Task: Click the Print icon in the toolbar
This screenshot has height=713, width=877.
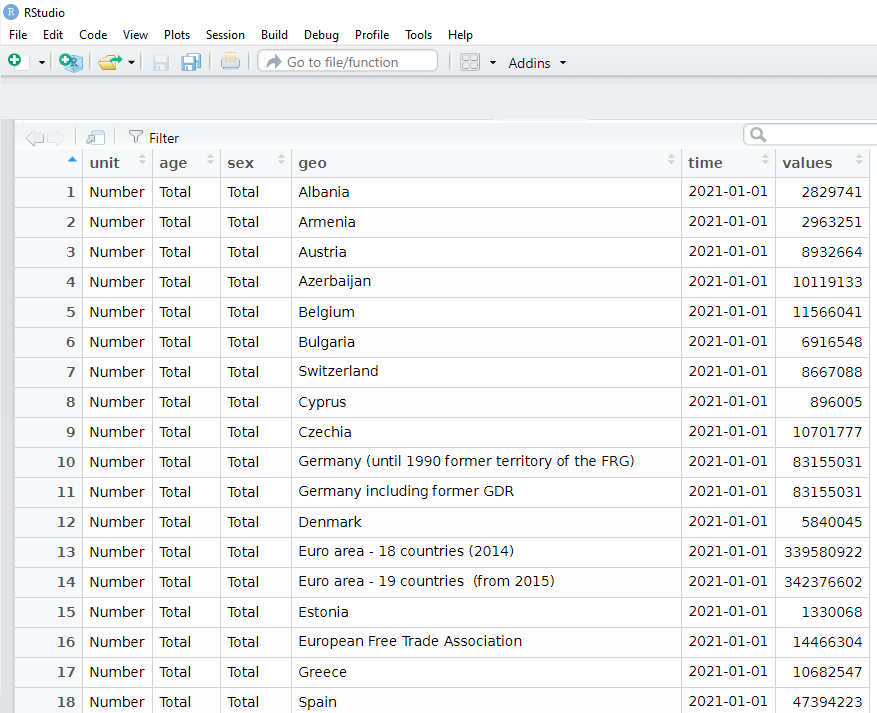Action: [x=229, y=61]
